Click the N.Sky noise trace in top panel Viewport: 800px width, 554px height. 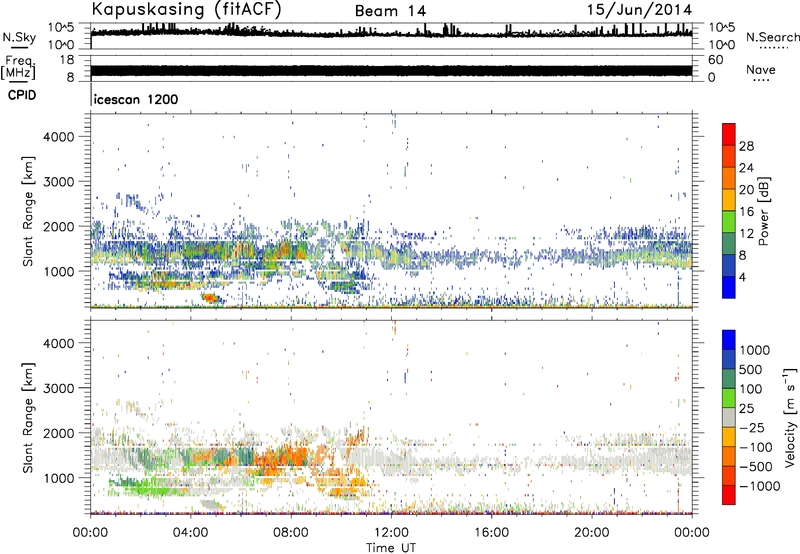(391, 33)
